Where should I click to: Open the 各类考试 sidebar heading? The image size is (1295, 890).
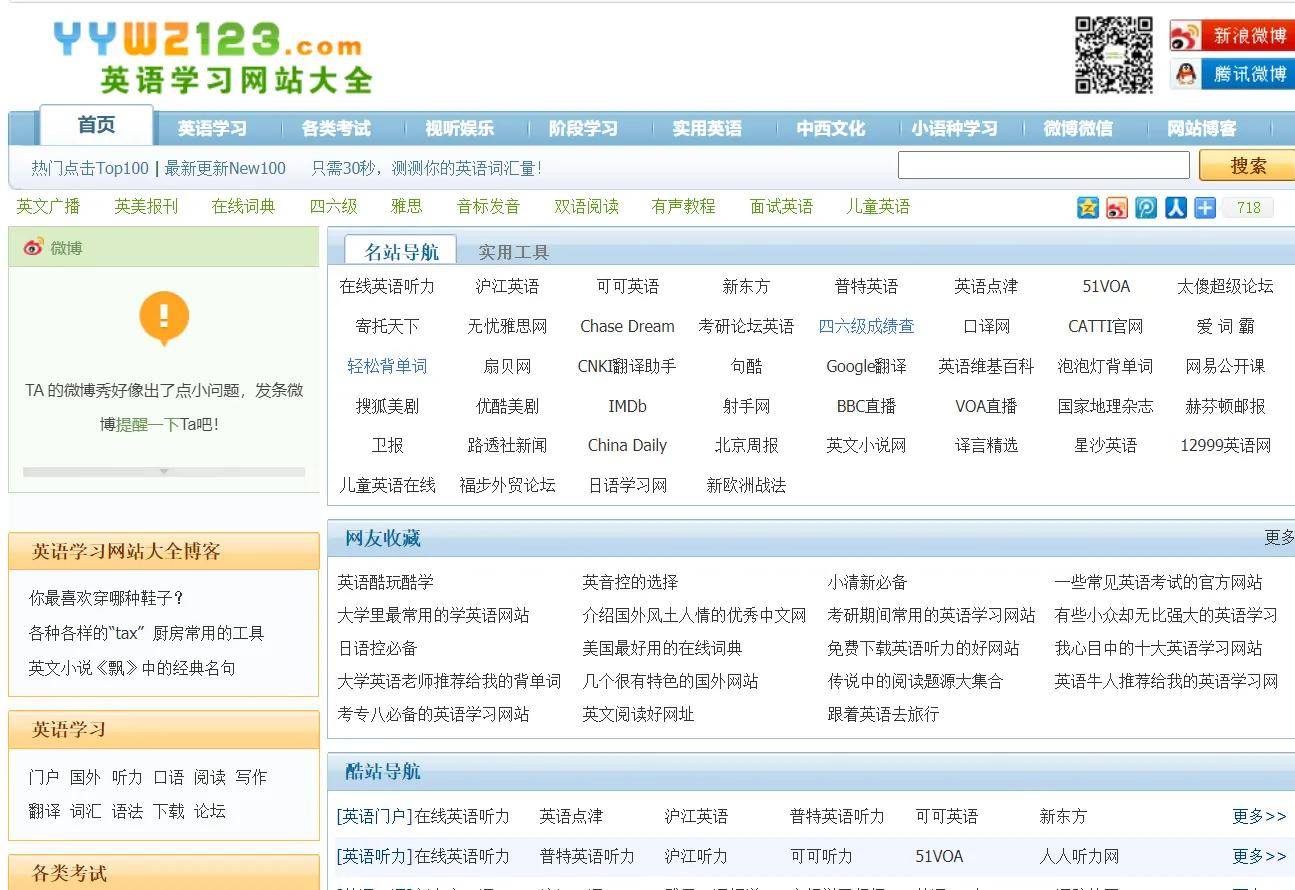pyautogui.click(x=69, y=873)
